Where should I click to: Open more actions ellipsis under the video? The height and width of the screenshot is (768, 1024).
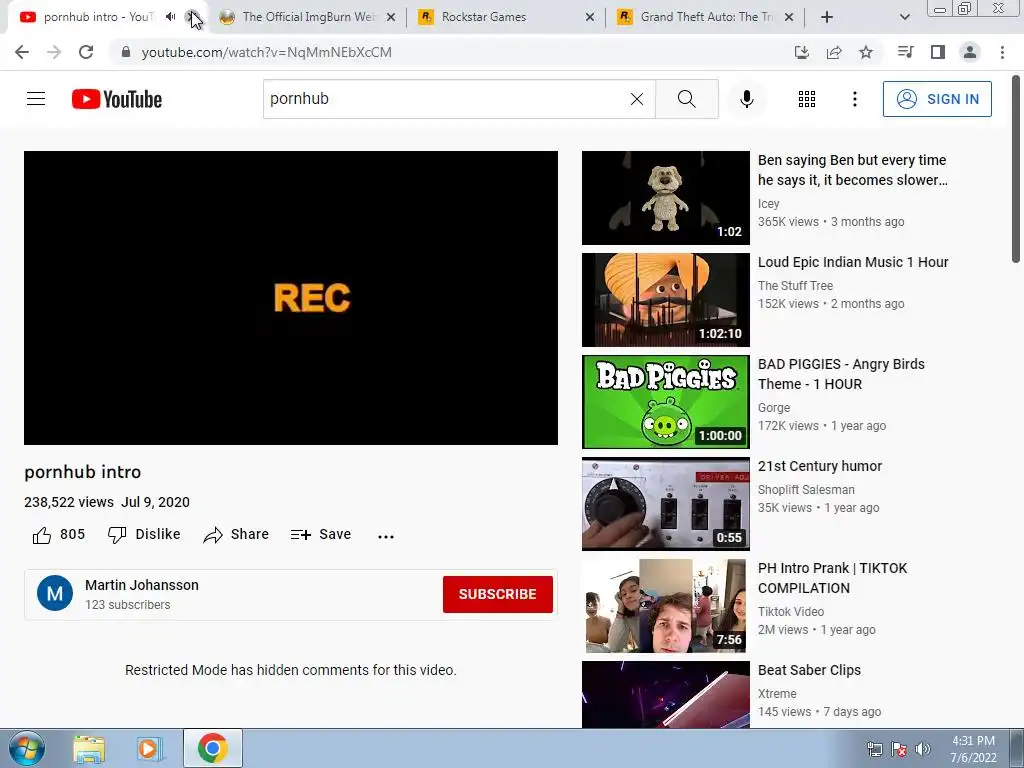tap(385, 536)
